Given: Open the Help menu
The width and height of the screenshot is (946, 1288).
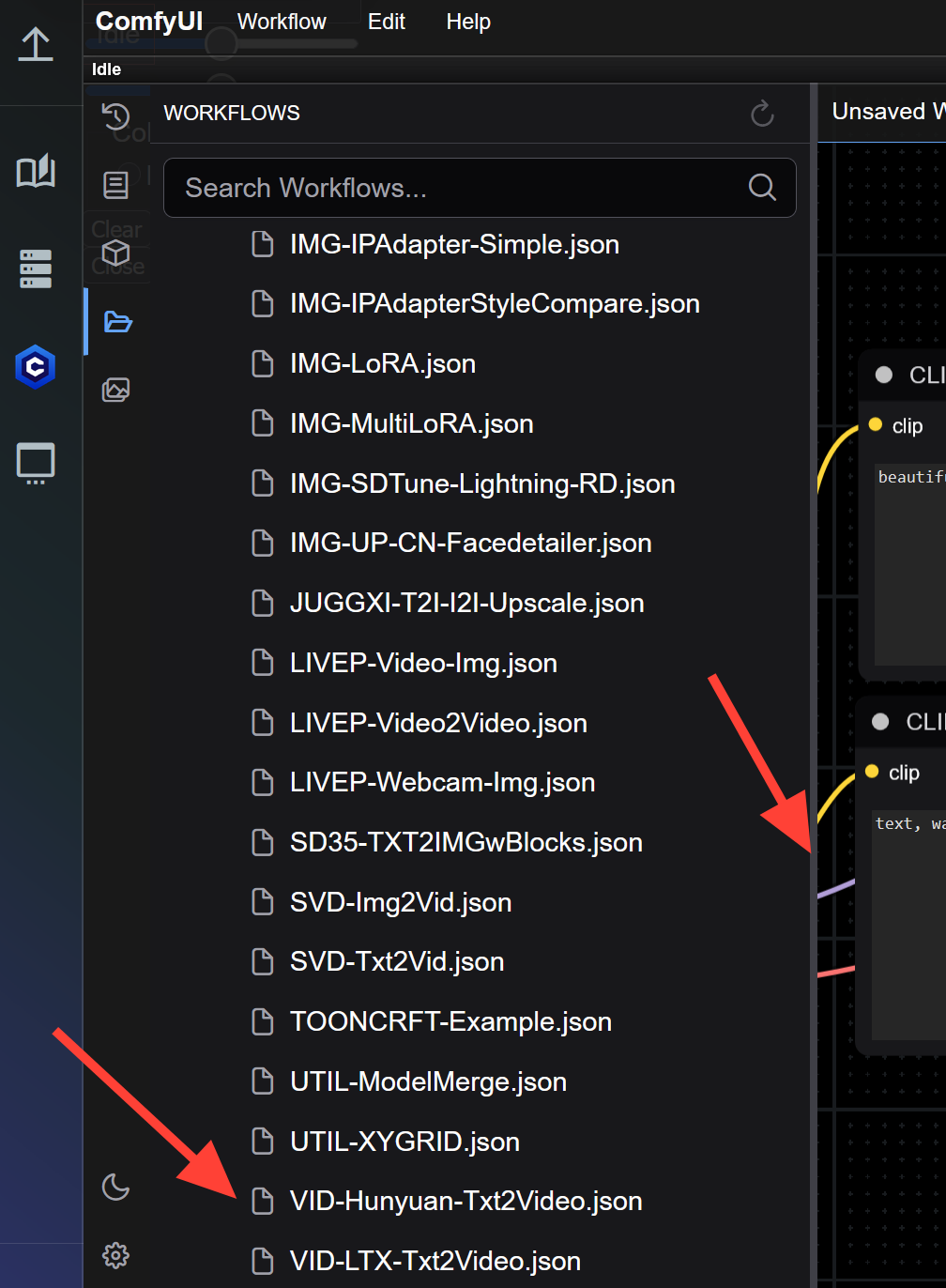Looking at the screenshot, I should pos(468,22).
